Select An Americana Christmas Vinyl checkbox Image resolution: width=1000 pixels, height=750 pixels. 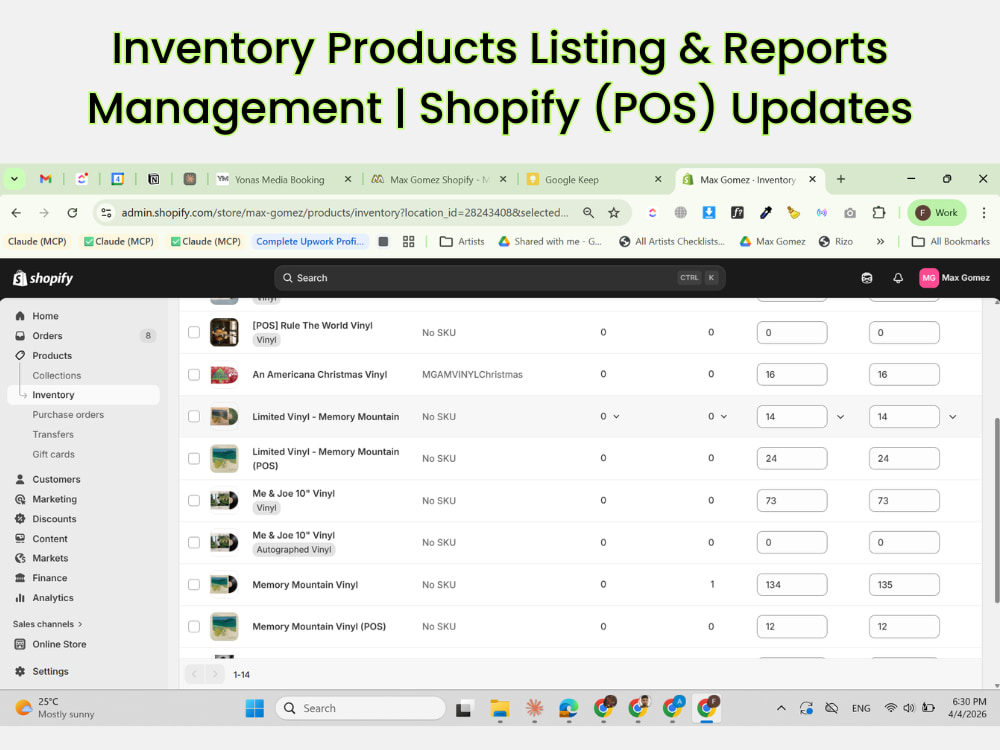point(194,374)
